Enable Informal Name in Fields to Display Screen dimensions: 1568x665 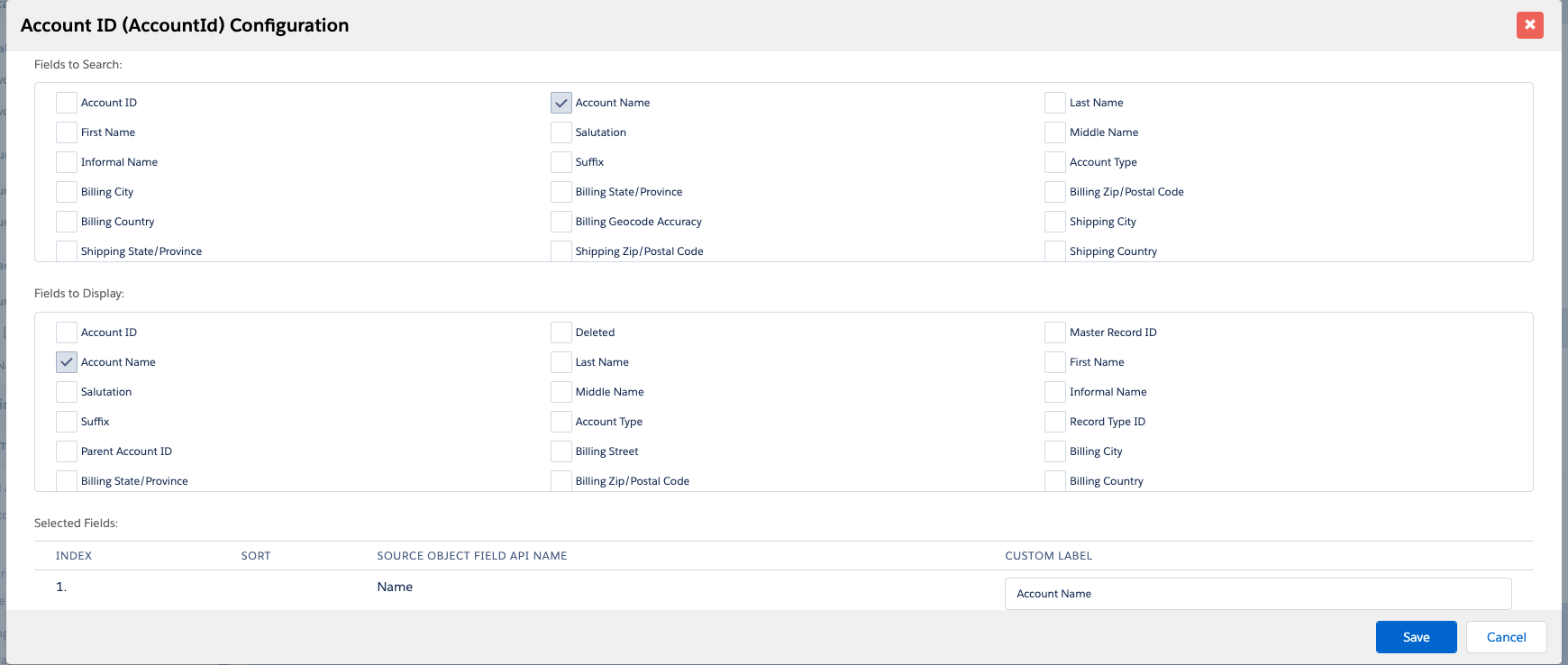point(1055,392)
